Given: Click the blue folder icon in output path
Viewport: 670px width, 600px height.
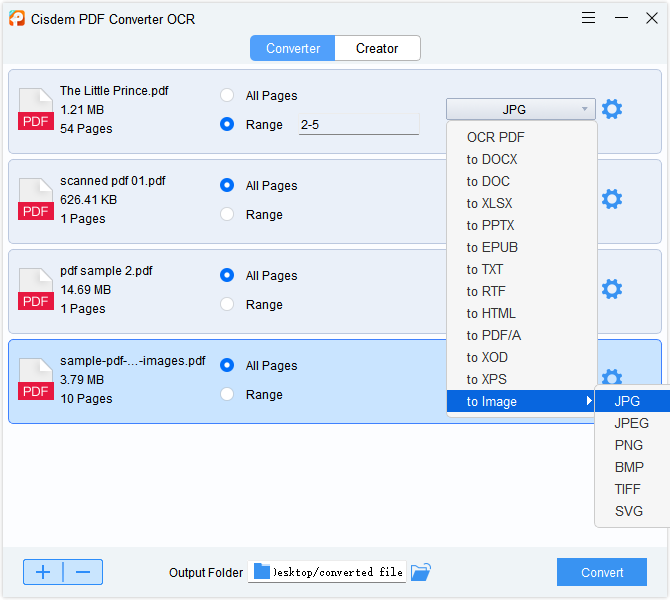Looking at the screenshot, I should (262, 571).
